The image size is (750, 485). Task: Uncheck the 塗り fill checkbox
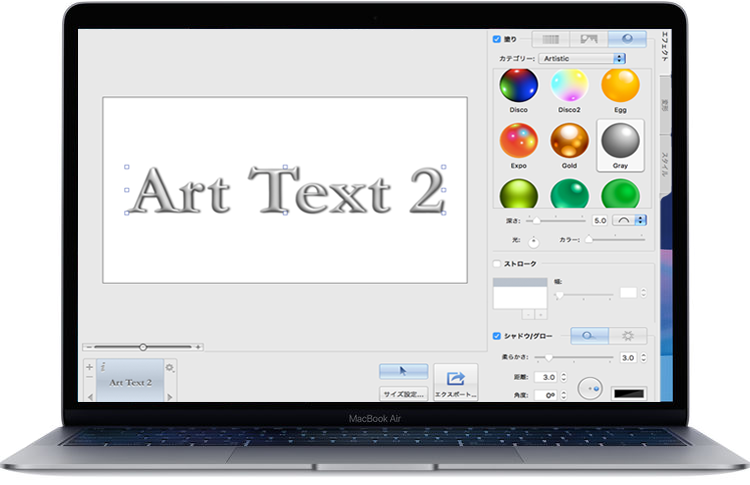[496, 39]
